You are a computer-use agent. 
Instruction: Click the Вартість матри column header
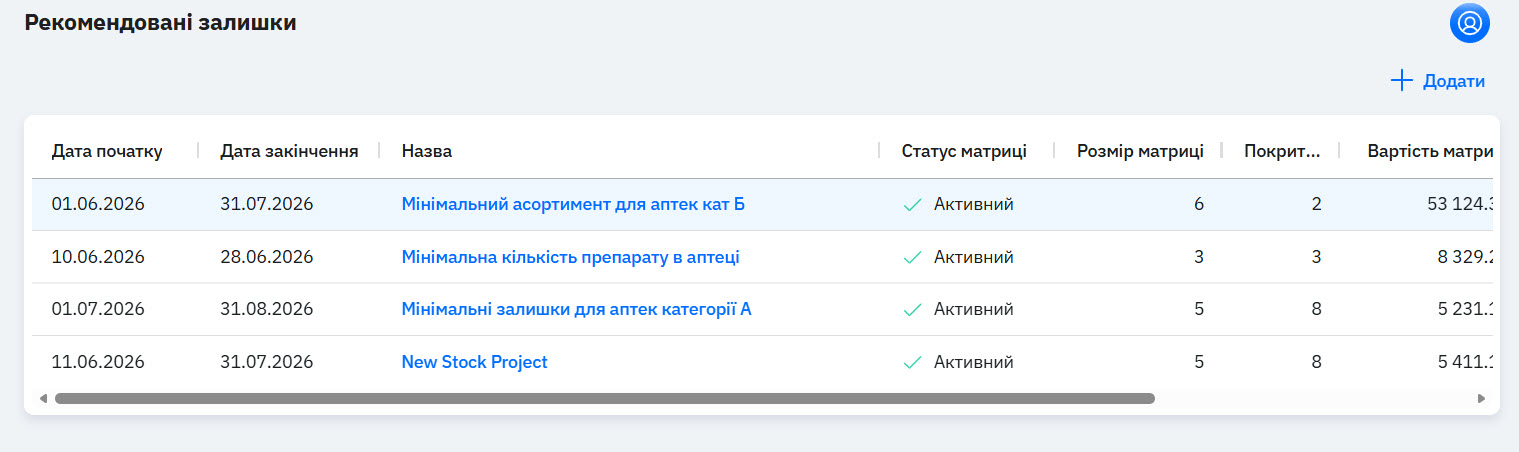tap(1430, 151)
